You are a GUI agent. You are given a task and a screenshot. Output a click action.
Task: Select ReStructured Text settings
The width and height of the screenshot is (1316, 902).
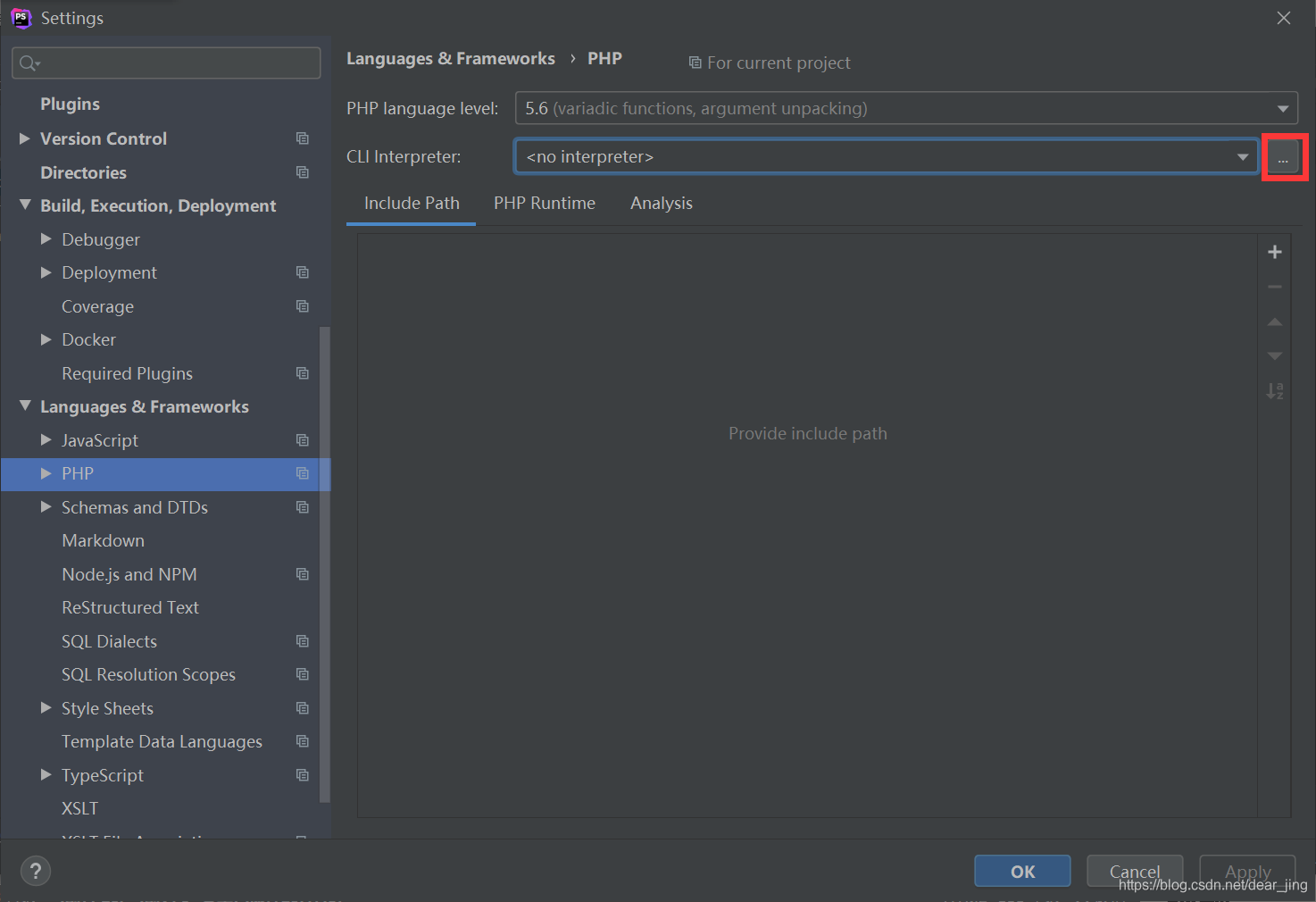tap(130, 607)
